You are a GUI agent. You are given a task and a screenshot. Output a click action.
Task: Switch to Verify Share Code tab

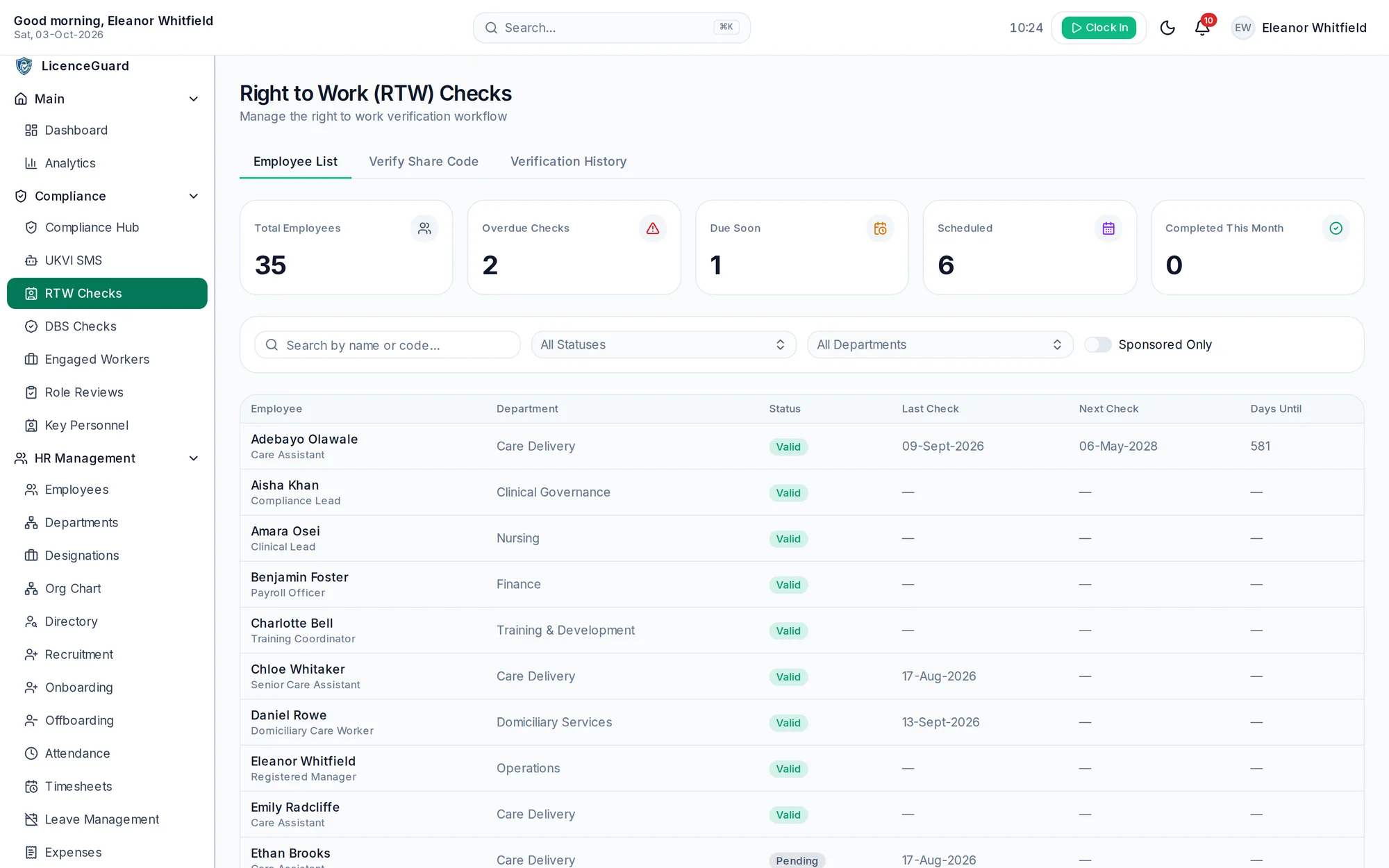click(424, 162)
